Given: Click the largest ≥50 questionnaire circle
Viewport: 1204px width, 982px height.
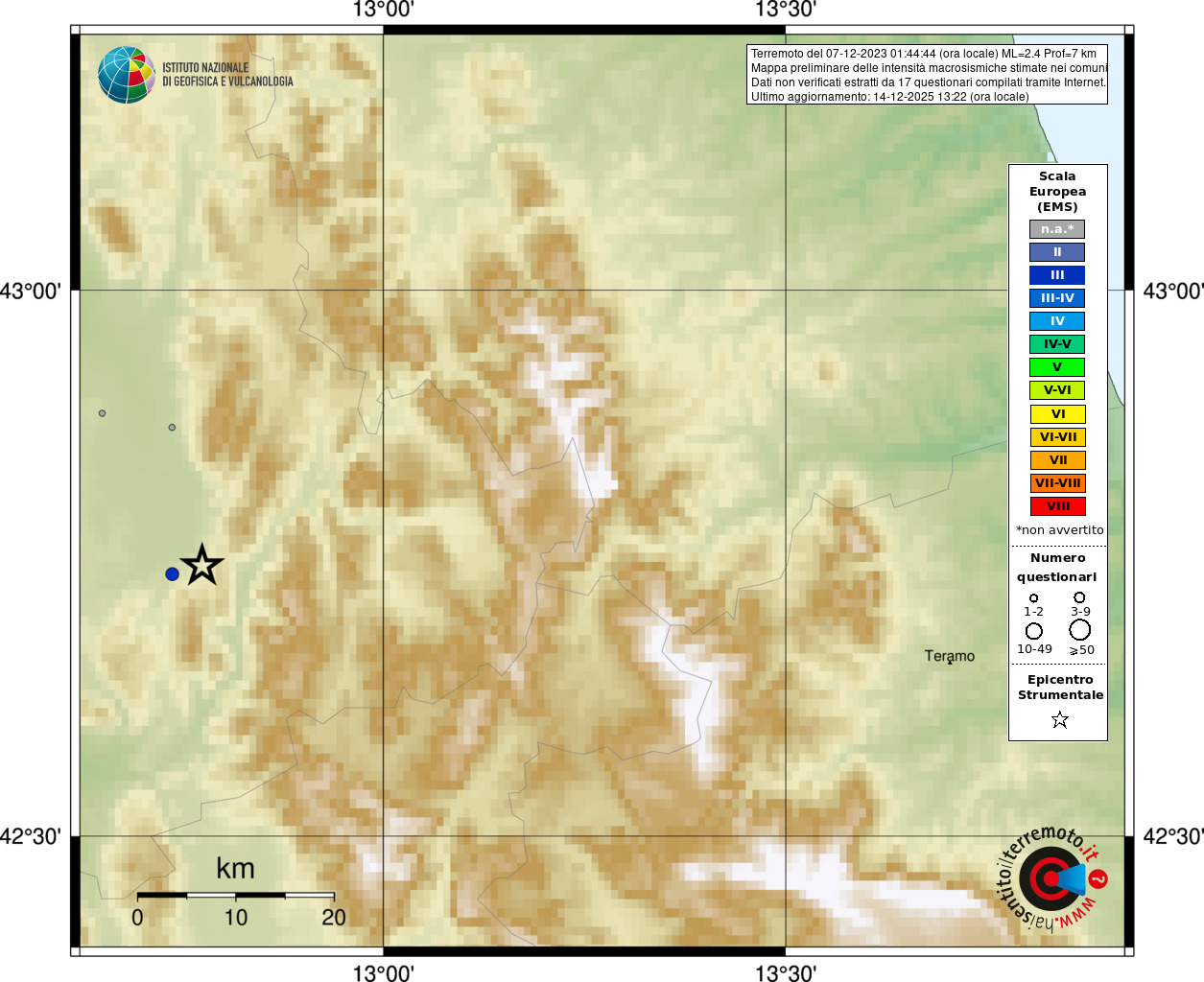Looking at the screenshot, I should coord(1079,630).
